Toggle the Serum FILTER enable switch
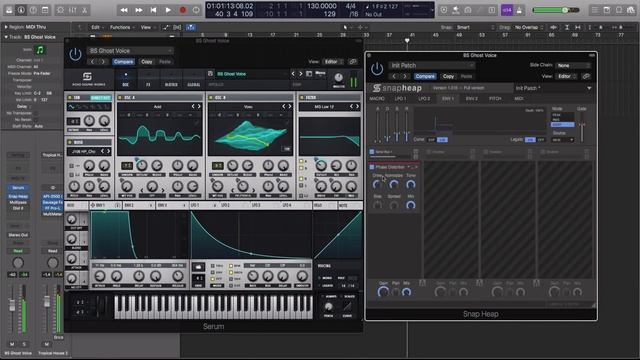The height and width of the screenshot is (360, 640). pyautogui.click(x=302, y=98)
